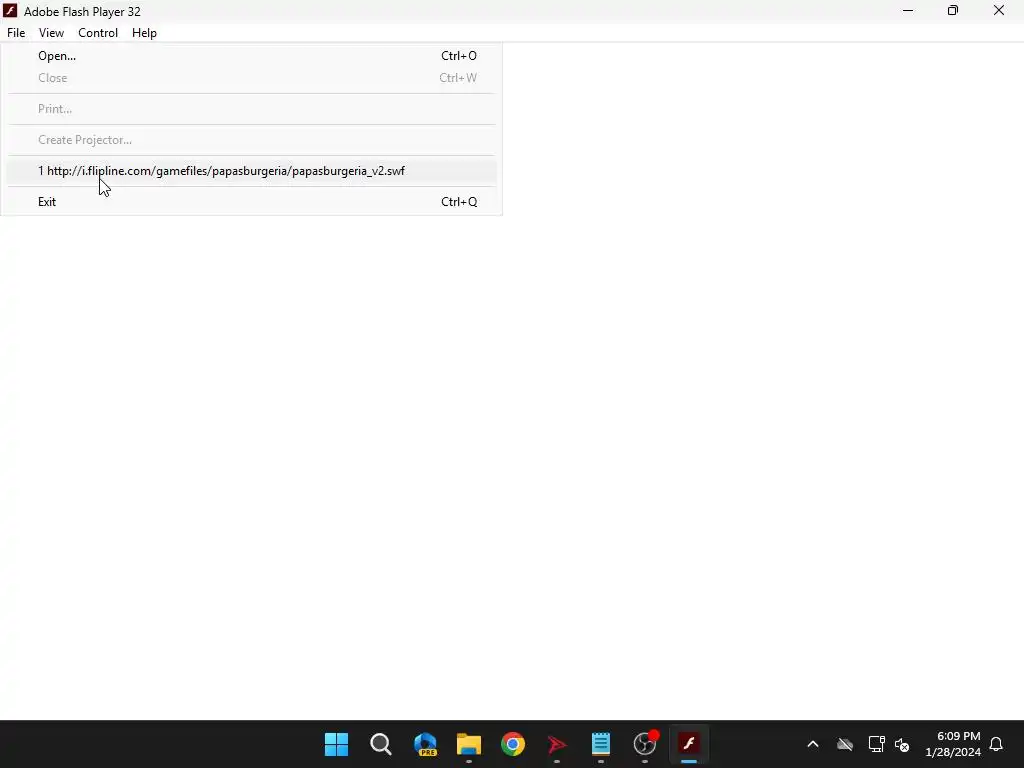Choose Open... from the File menu

click(x=251, y=56)
